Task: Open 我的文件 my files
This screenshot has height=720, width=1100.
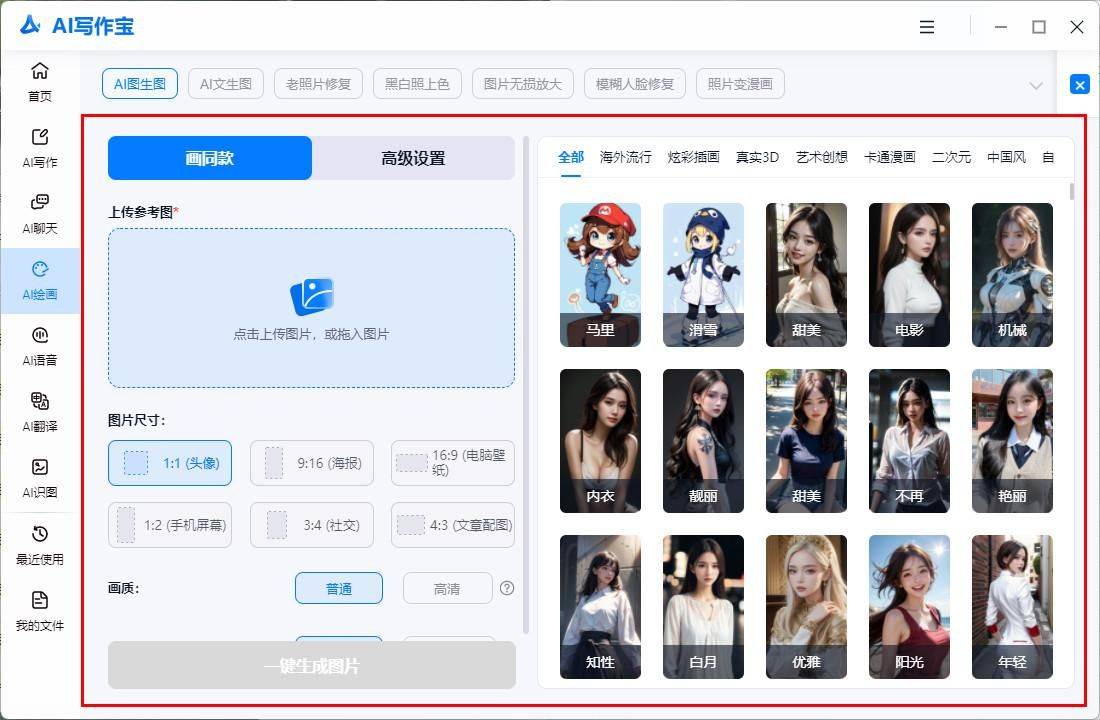Action: point(39,611)
